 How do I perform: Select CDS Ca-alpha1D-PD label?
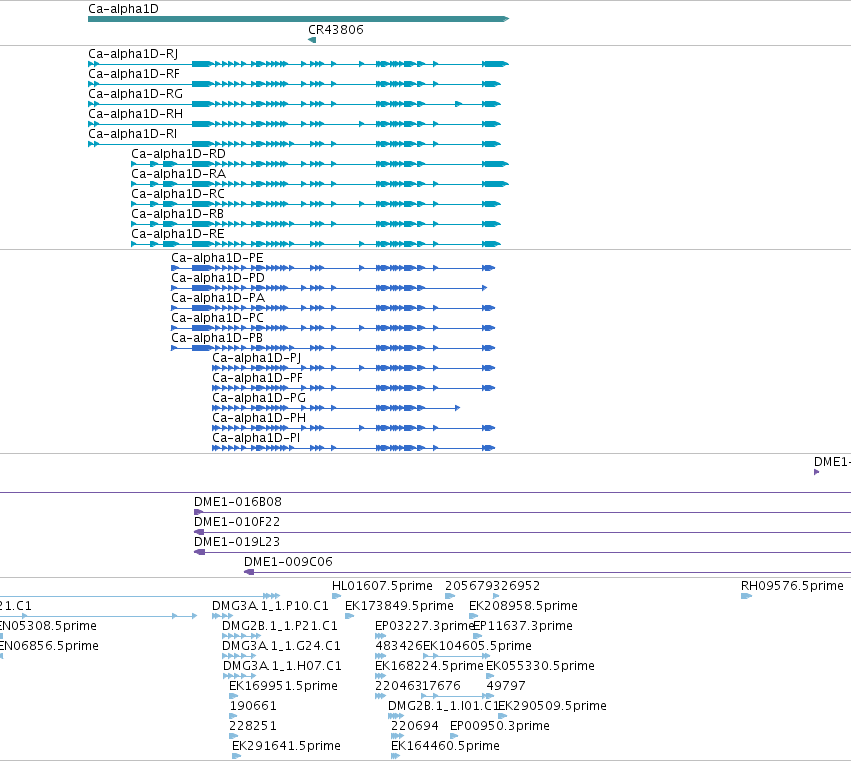[218, 278]
